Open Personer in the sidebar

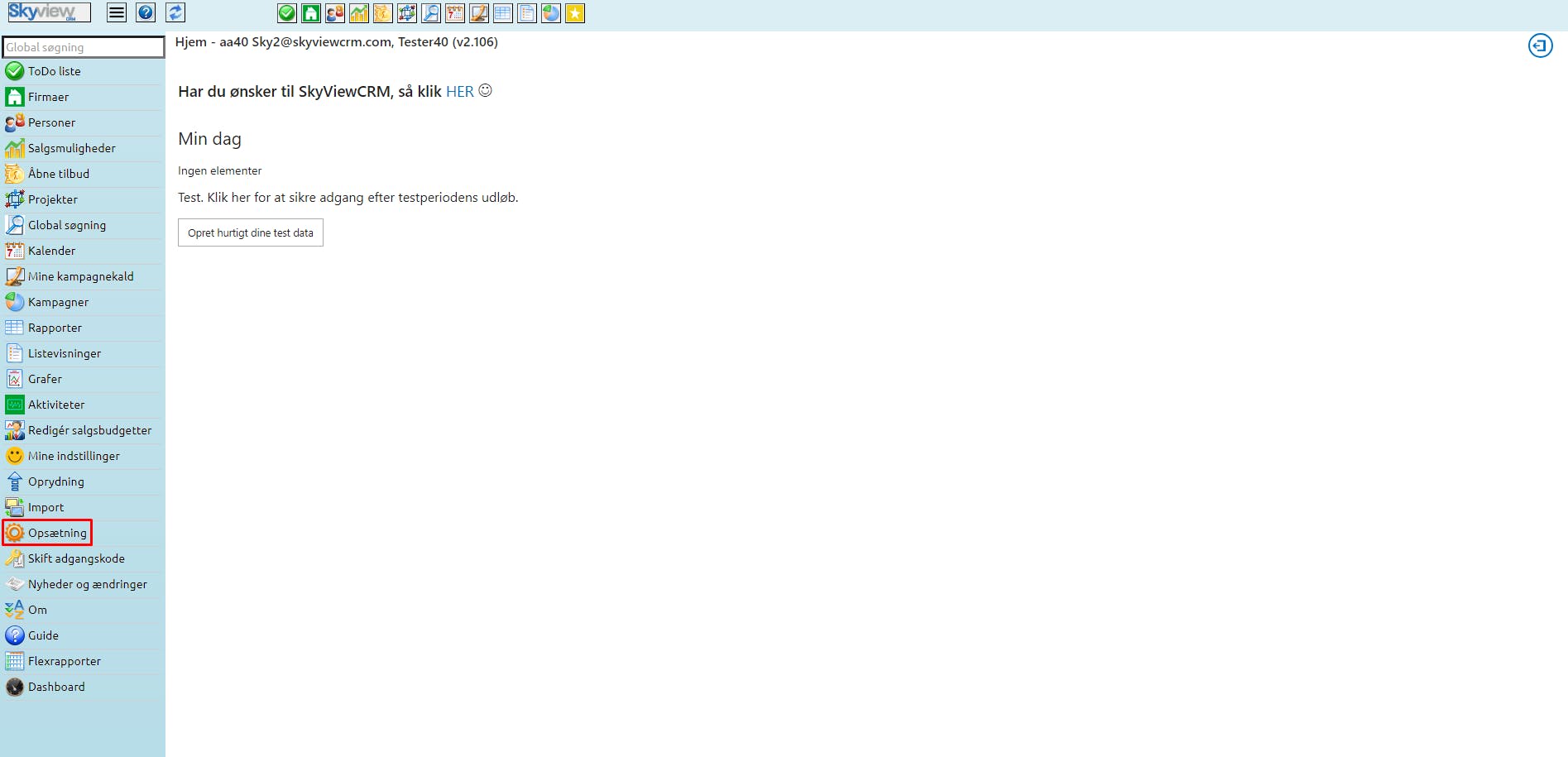click(x=83, y=122)
